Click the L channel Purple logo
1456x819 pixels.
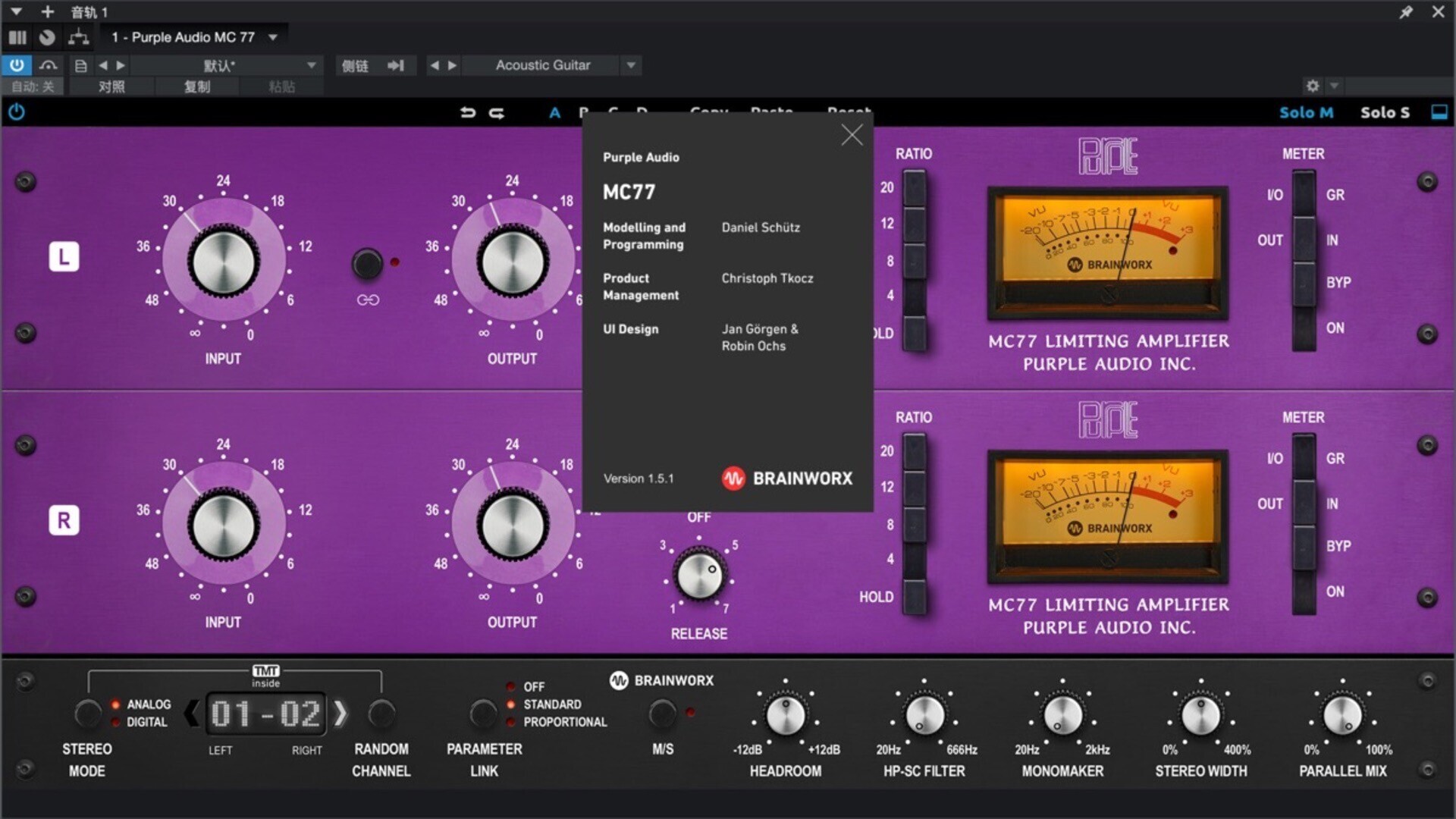pyautogui.click(x=1108, y=156)
